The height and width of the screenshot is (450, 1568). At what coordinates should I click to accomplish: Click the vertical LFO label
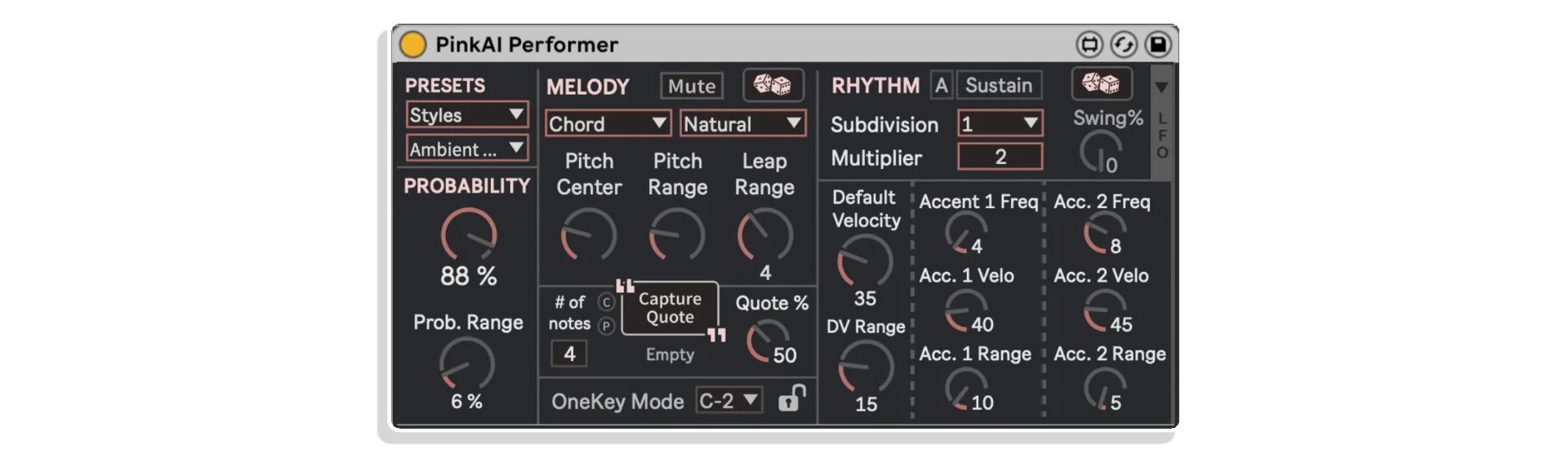pos(1162,136)
